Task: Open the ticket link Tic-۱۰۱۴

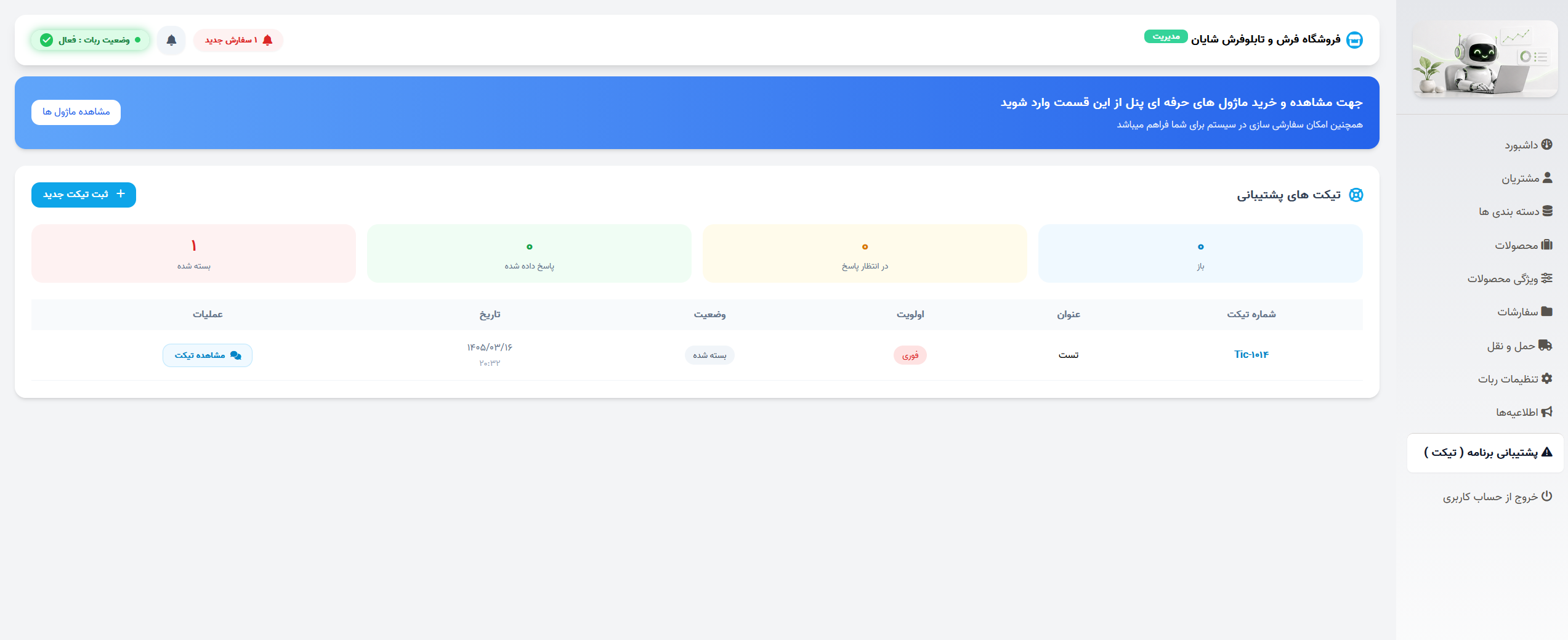Action: coord(1251,355)
